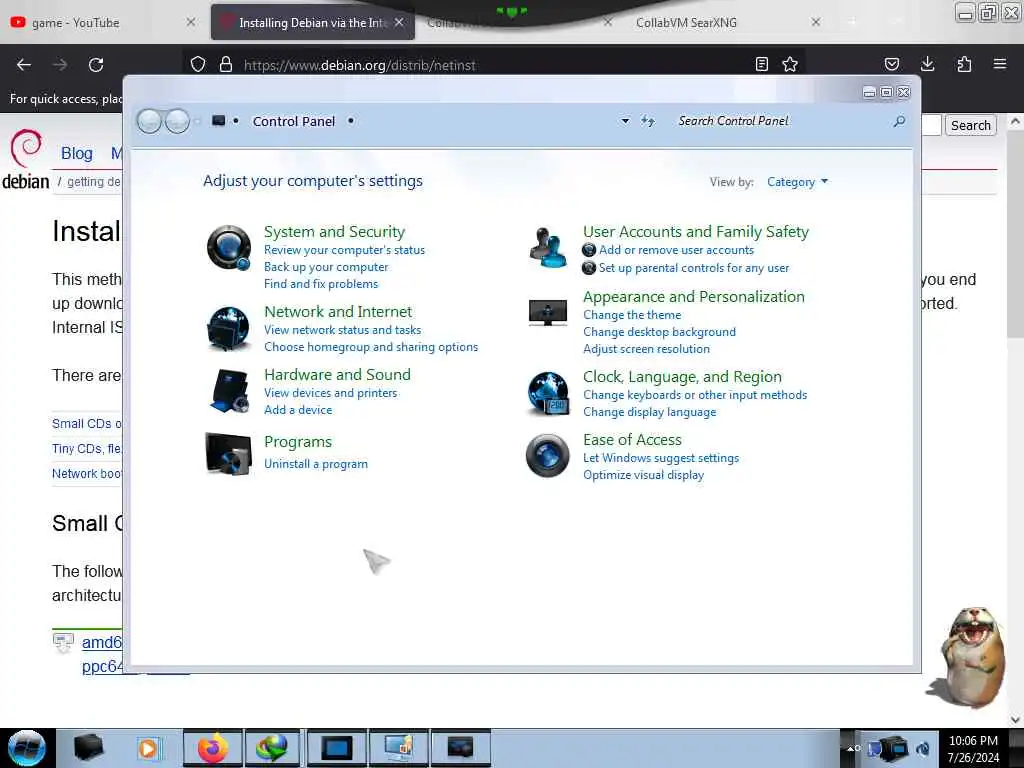This screenshot has height=768, width=1024.
Task: Click the Control Panel forward arrow button
Action: [177, 121]
